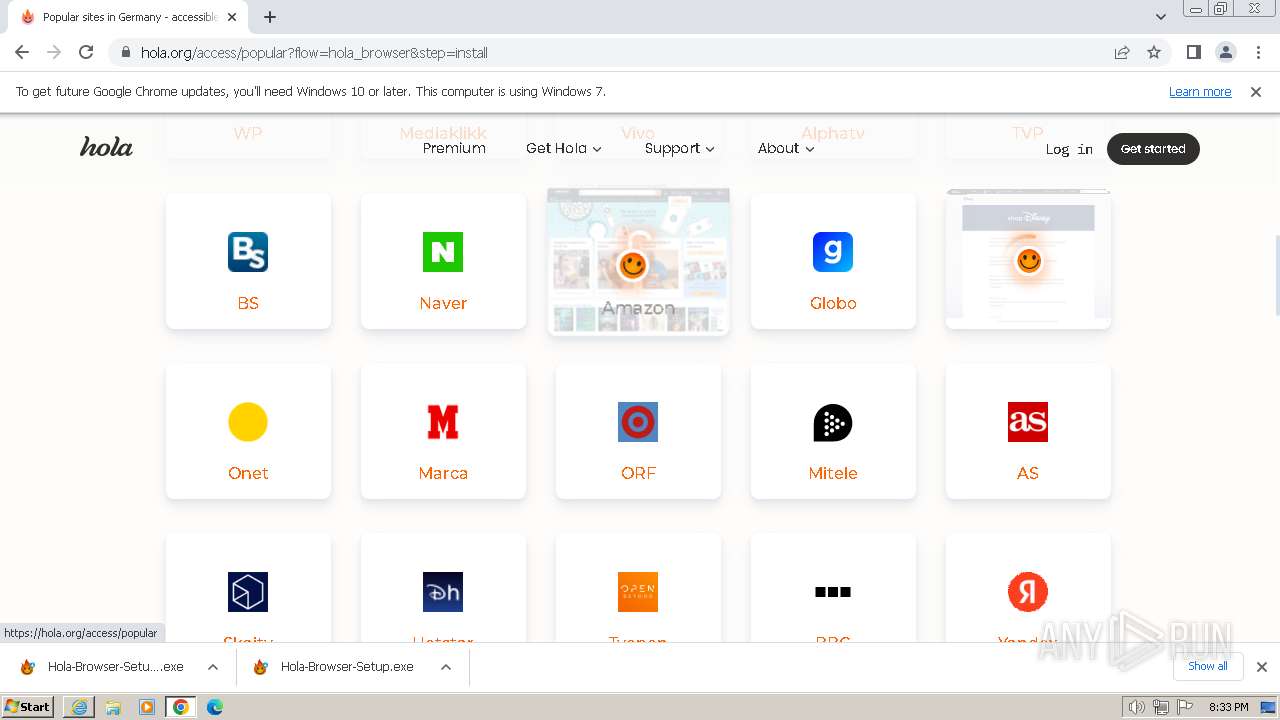
Task: Expand the About menu
Action: point(786,148)
